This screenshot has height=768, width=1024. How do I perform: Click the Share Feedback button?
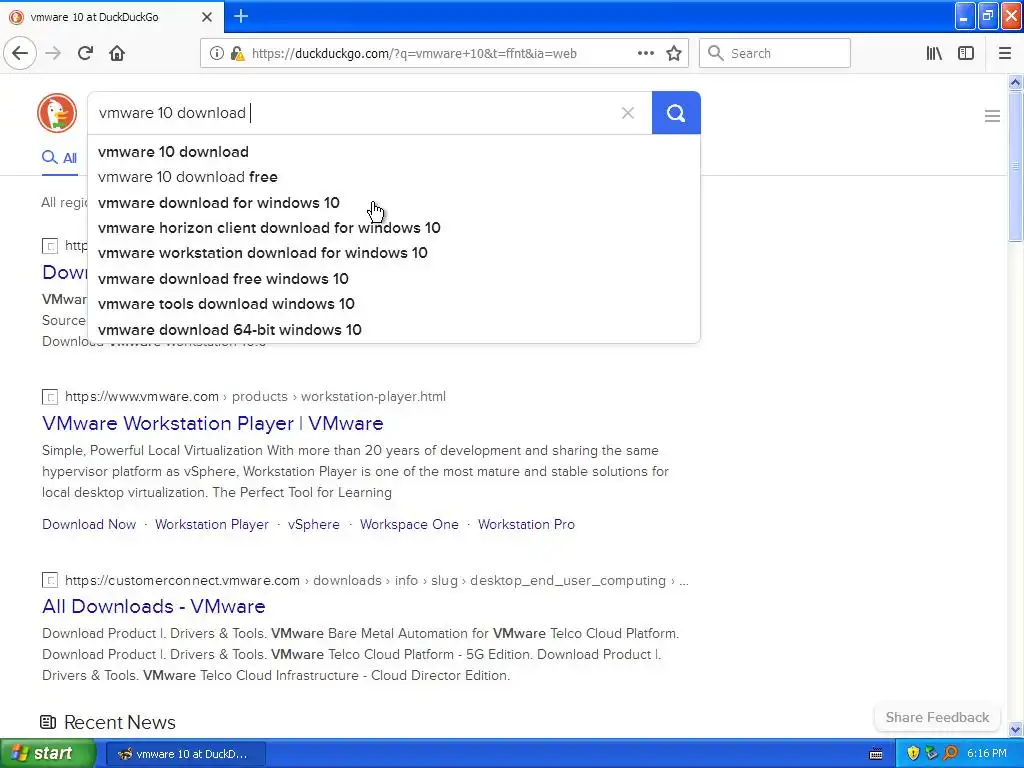click(937, 717)
